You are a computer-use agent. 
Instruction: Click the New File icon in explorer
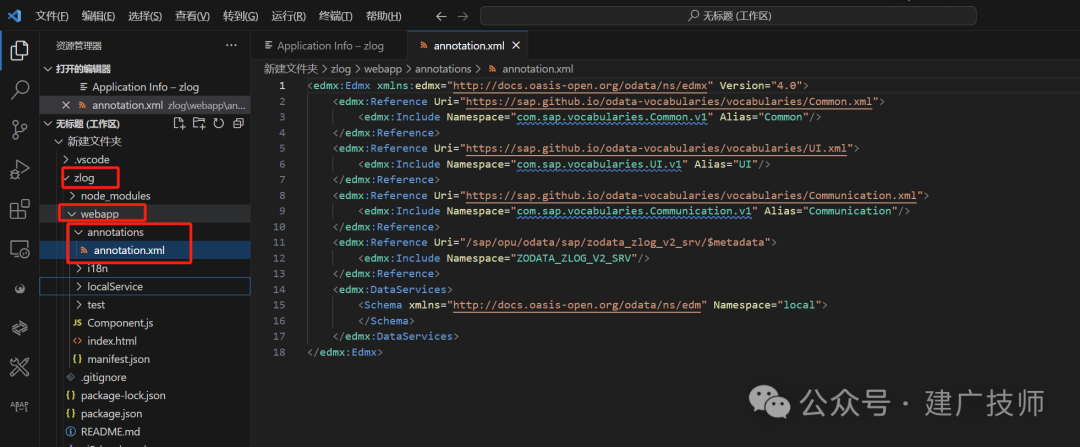[x=179, y=123]
